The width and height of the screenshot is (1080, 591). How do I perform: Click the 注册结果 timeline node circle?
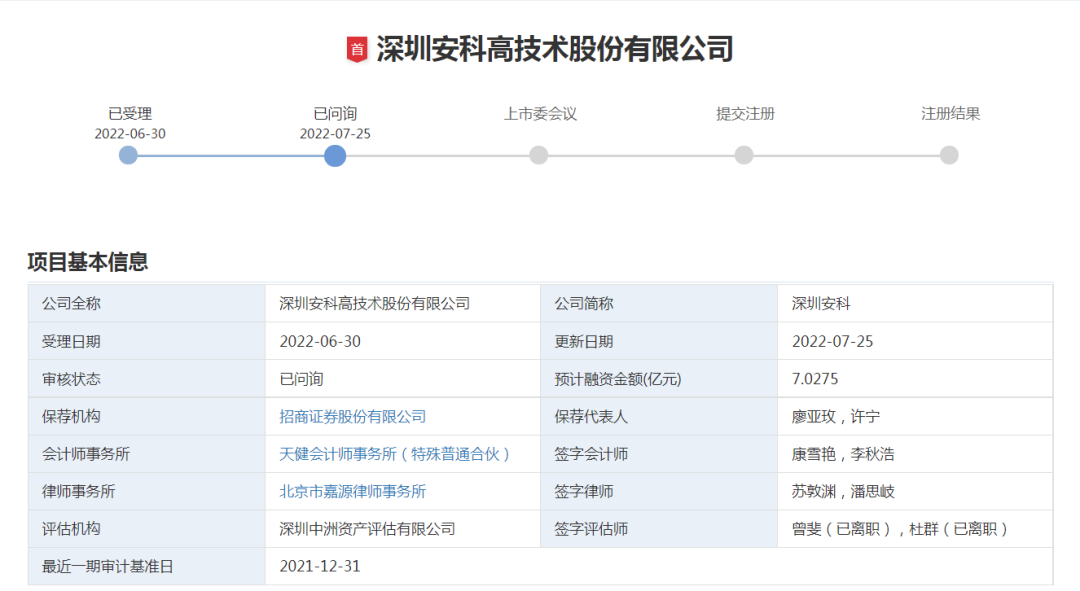949,155
